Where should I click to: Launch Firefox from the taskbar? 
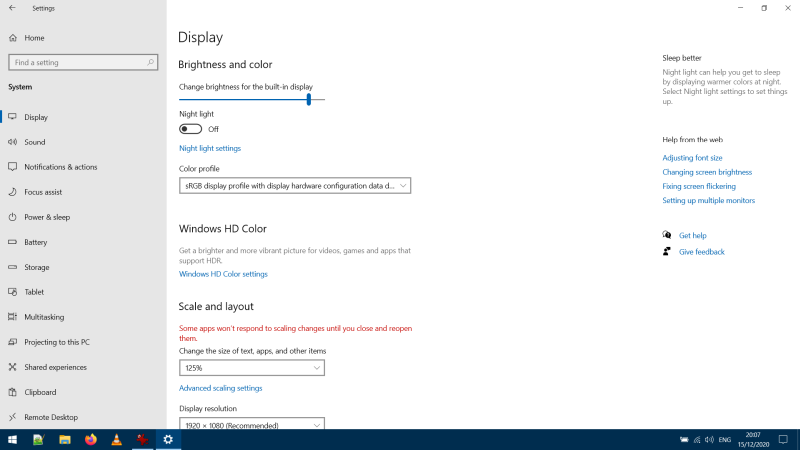point(91,439)
